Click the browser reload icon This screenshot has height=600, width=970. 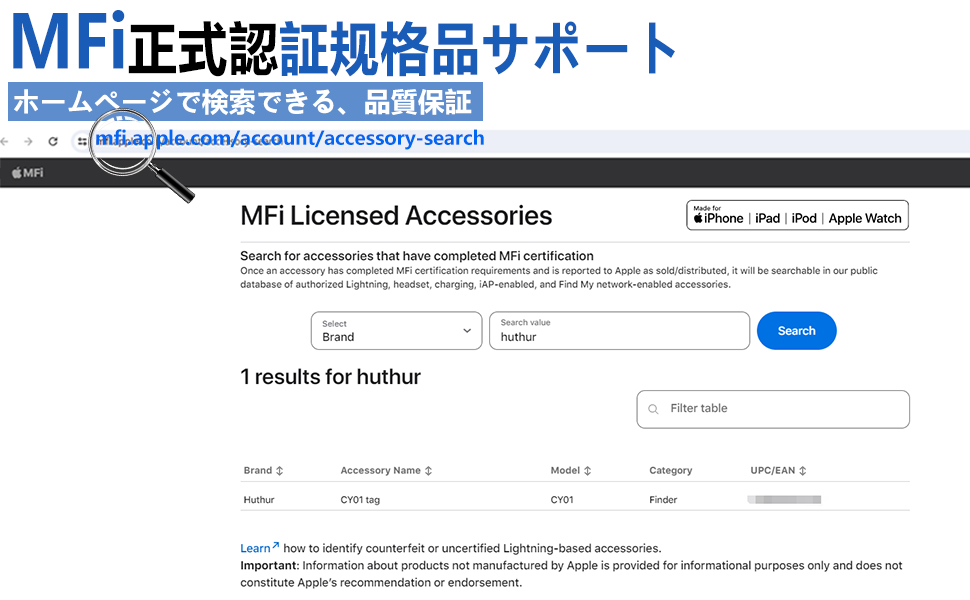click(x=53, y=141)
